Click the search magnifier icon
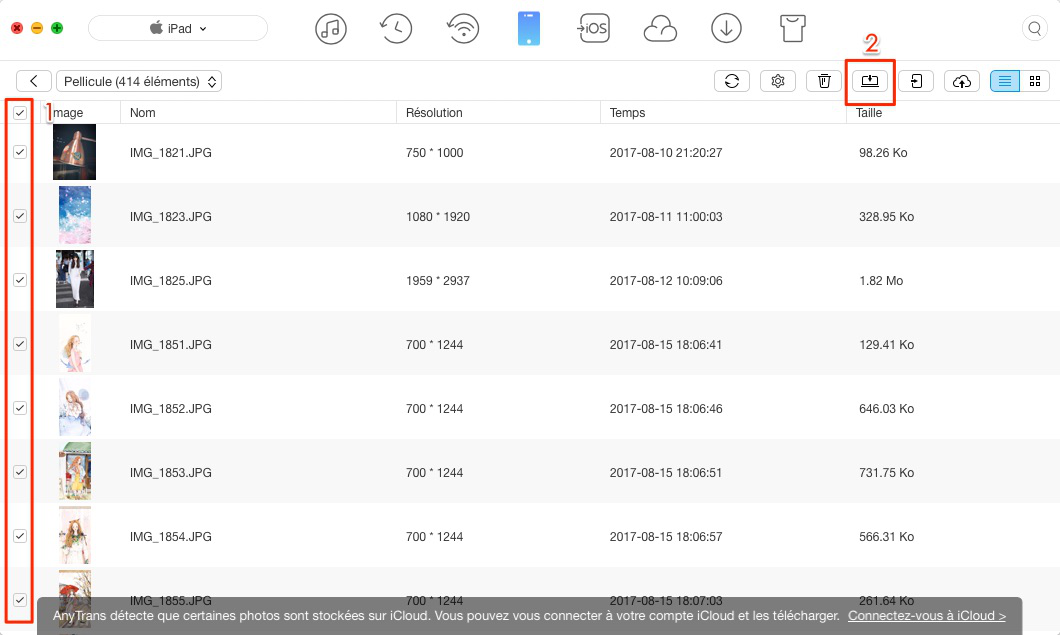Viewport: 1060px width, 635px height. coord(1034,28)
